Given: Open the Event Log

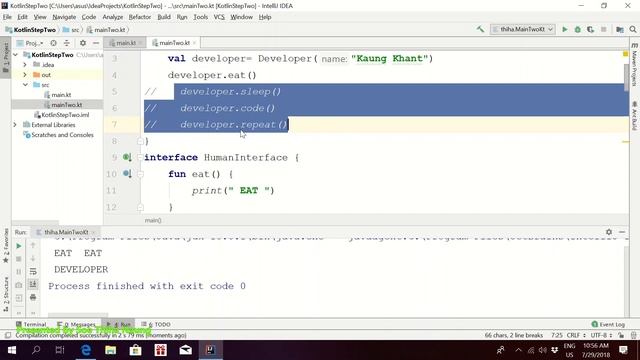Looking at the screenshot, I should tap(608, 324).
